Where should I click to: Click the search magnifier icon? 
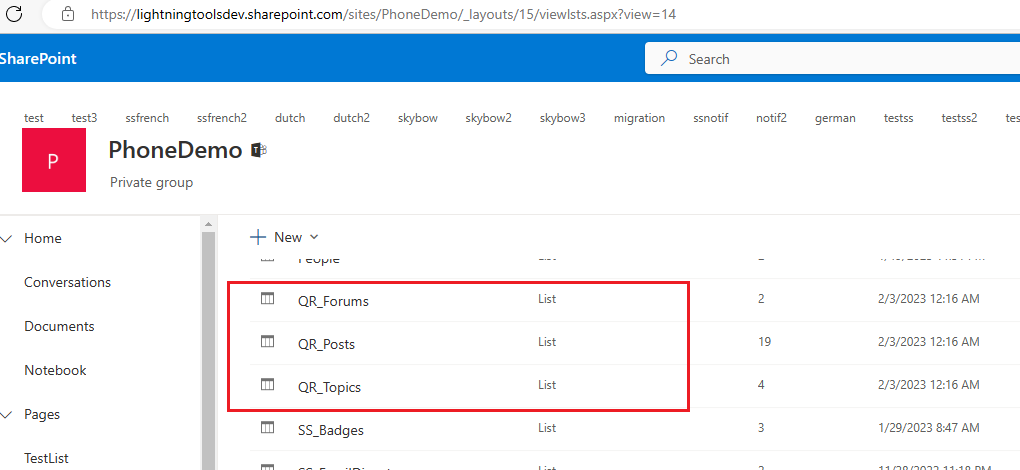click(670, 59)
